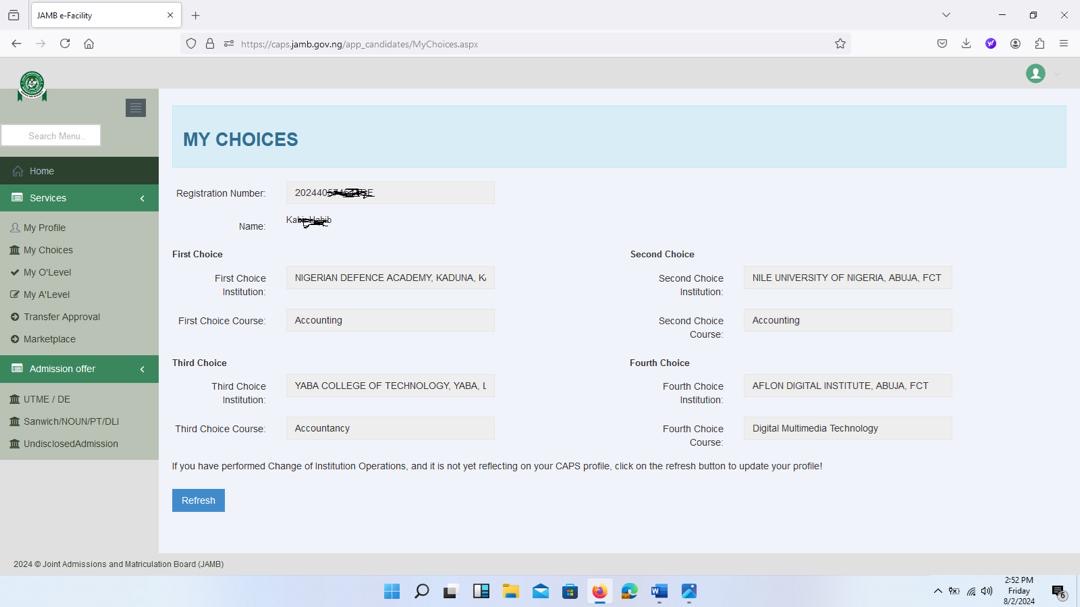Bookmark this page with the star icon

[840, 44]
